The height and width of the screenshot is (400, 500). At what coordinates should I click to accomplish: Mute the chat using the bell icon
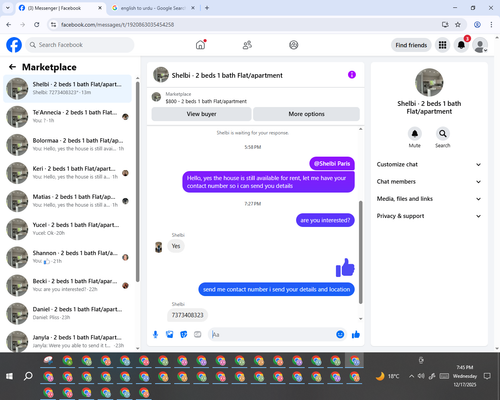pos(415,134)
